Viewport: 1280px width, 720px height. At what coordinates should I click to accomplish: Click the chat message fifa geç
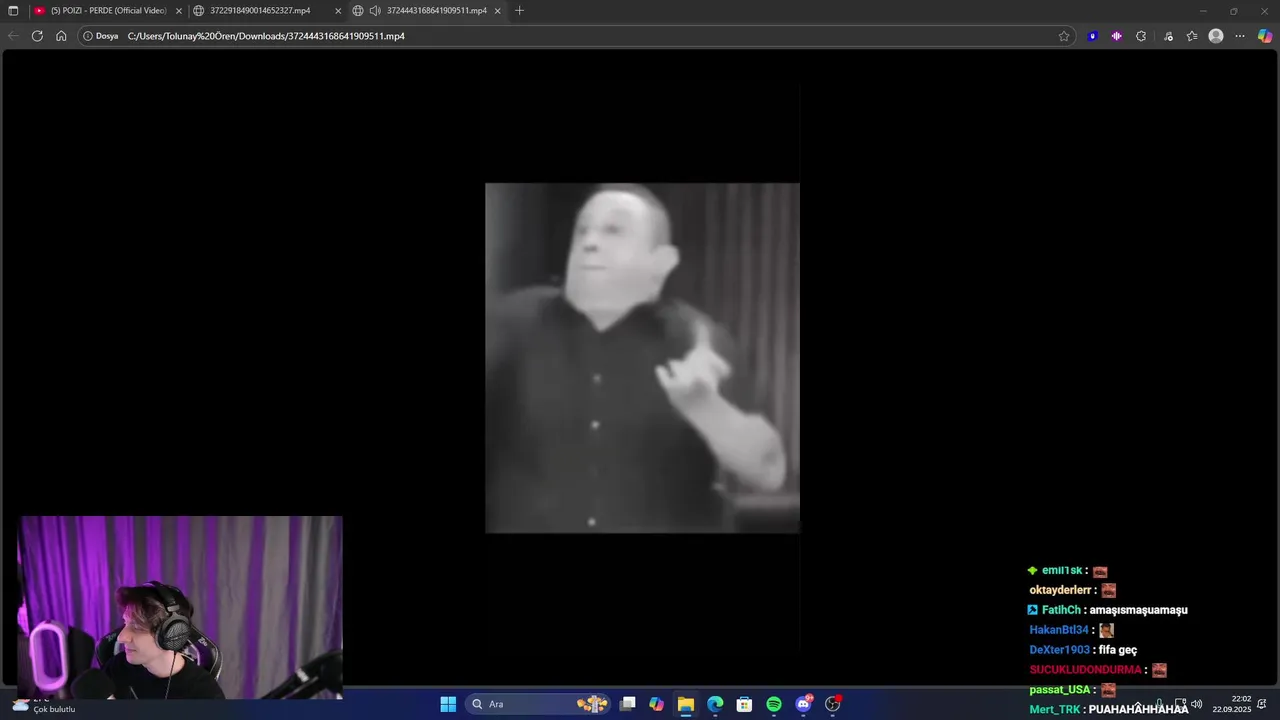(1118, 650)
